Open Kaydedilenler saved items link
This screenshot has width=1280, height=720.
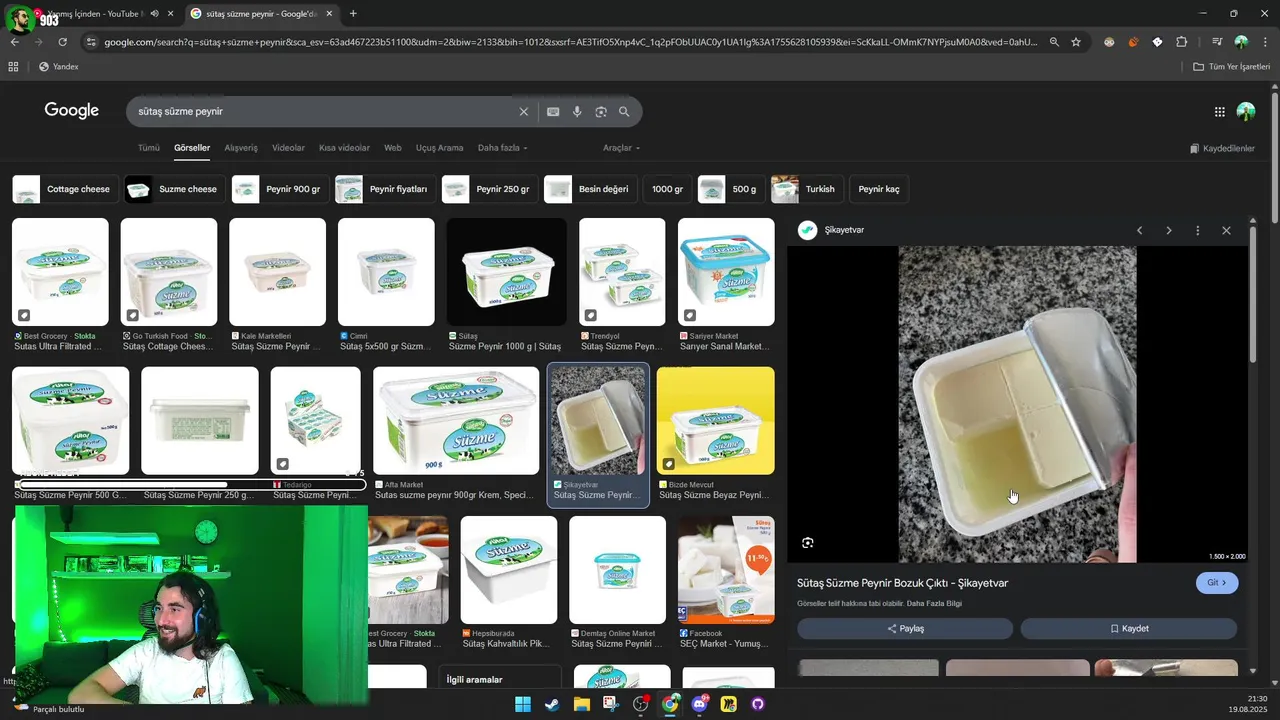click(1222, 148)
